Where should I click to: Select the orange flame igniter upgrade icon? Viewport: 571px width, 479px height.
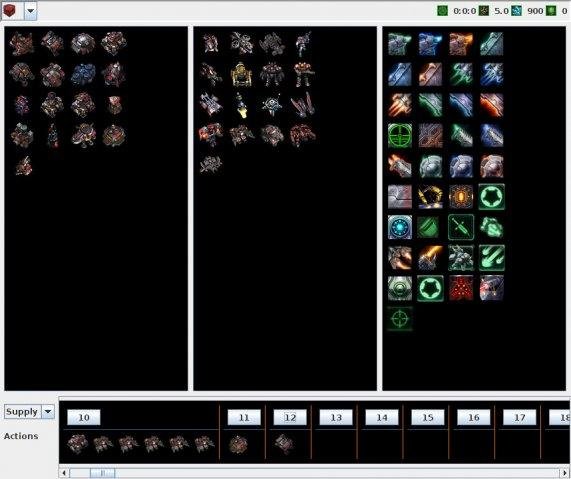(430, 258)
